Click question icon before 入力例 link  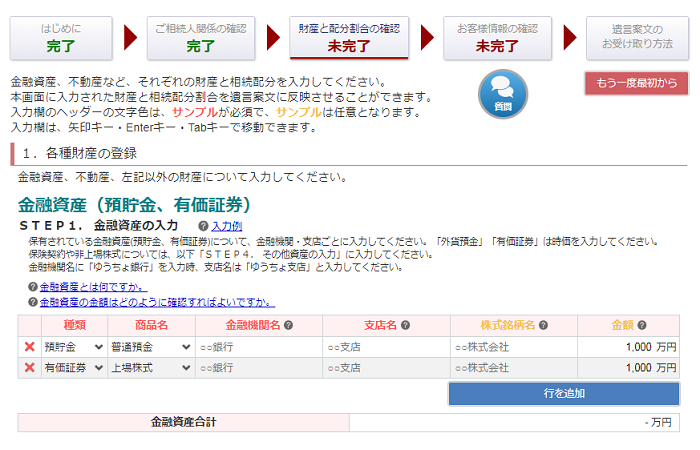[204, 226]
